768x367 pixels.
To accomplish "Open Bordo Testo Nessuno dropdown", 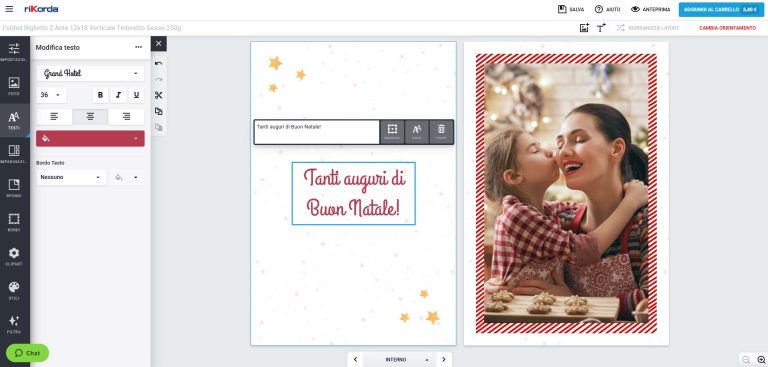I will pyautogui.click(x=71, y=177).
